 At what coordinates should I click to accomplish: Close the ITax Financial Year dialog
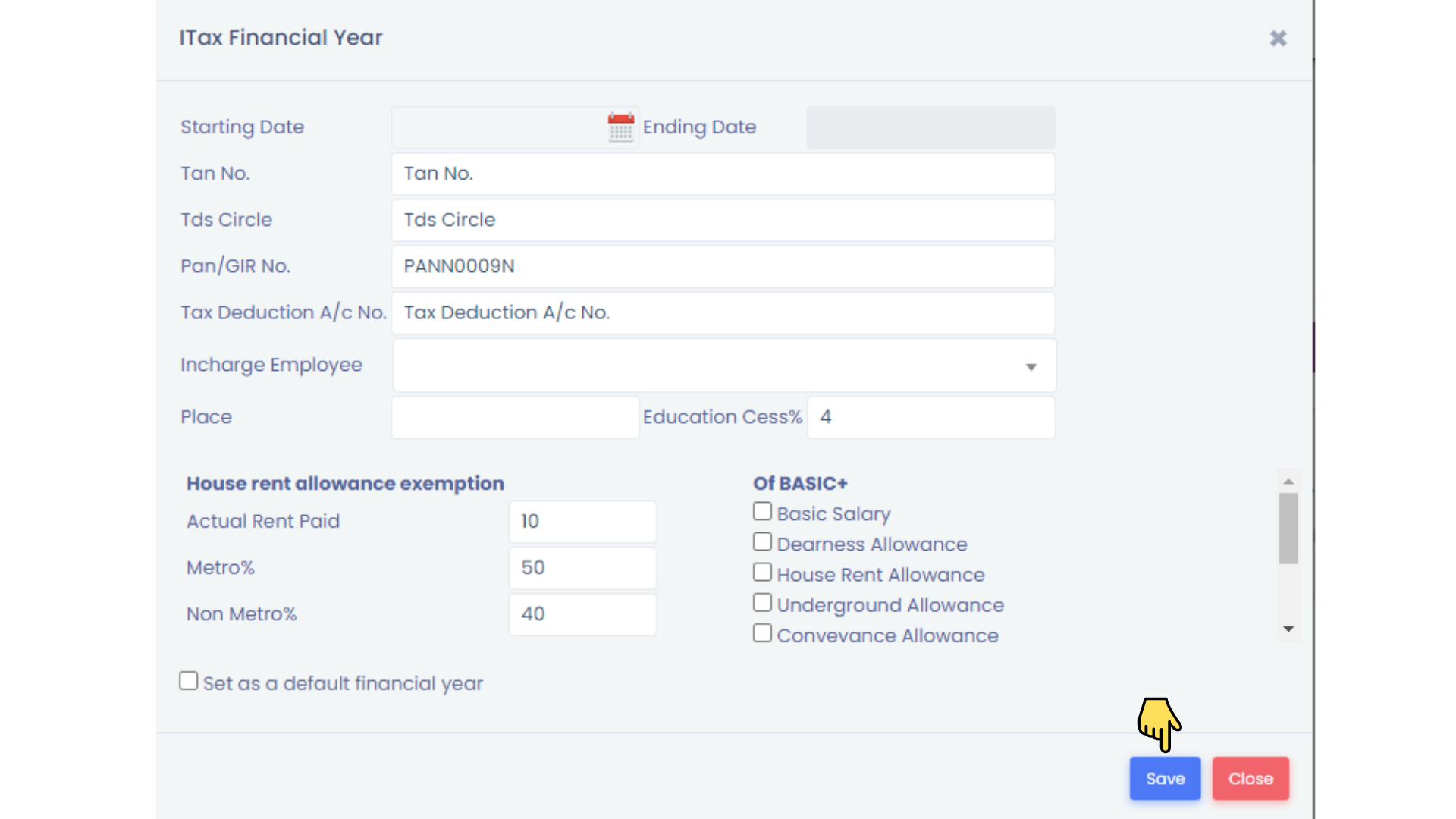[1278, 39]
